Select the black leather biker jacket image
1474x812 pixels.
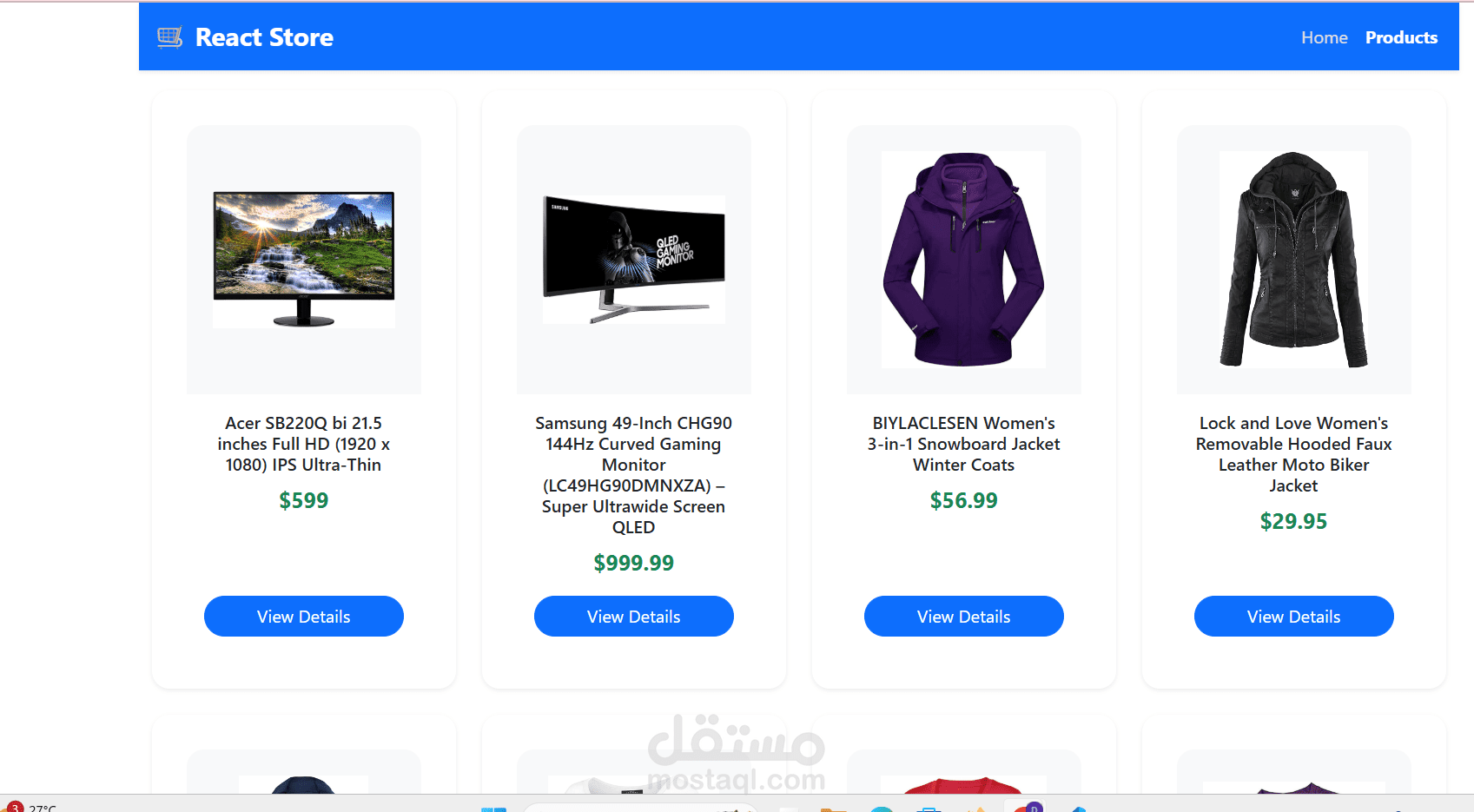point(1294,260)
